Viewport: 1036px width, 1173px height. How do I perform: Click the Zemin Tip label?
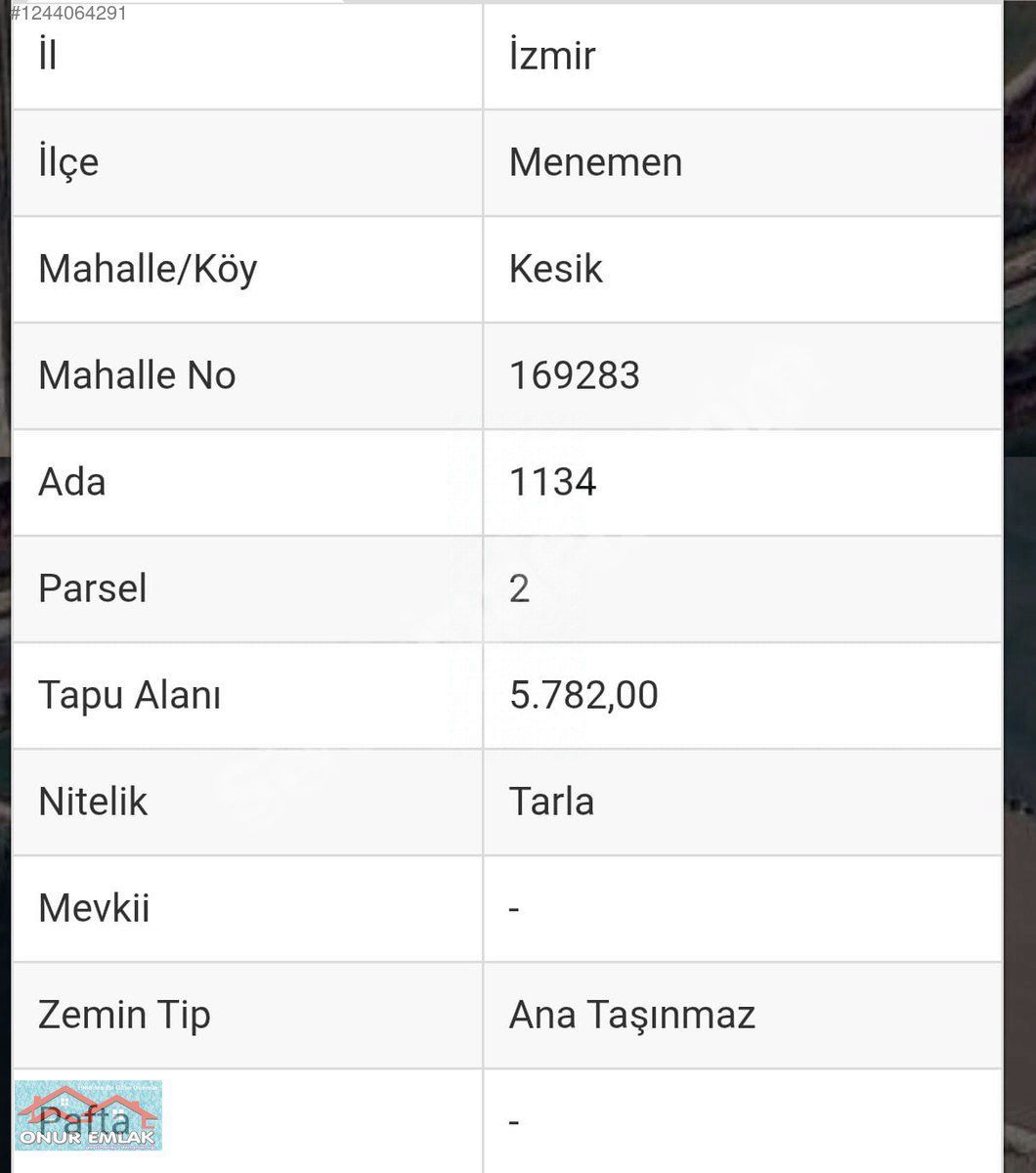[x=124, y=1015]
